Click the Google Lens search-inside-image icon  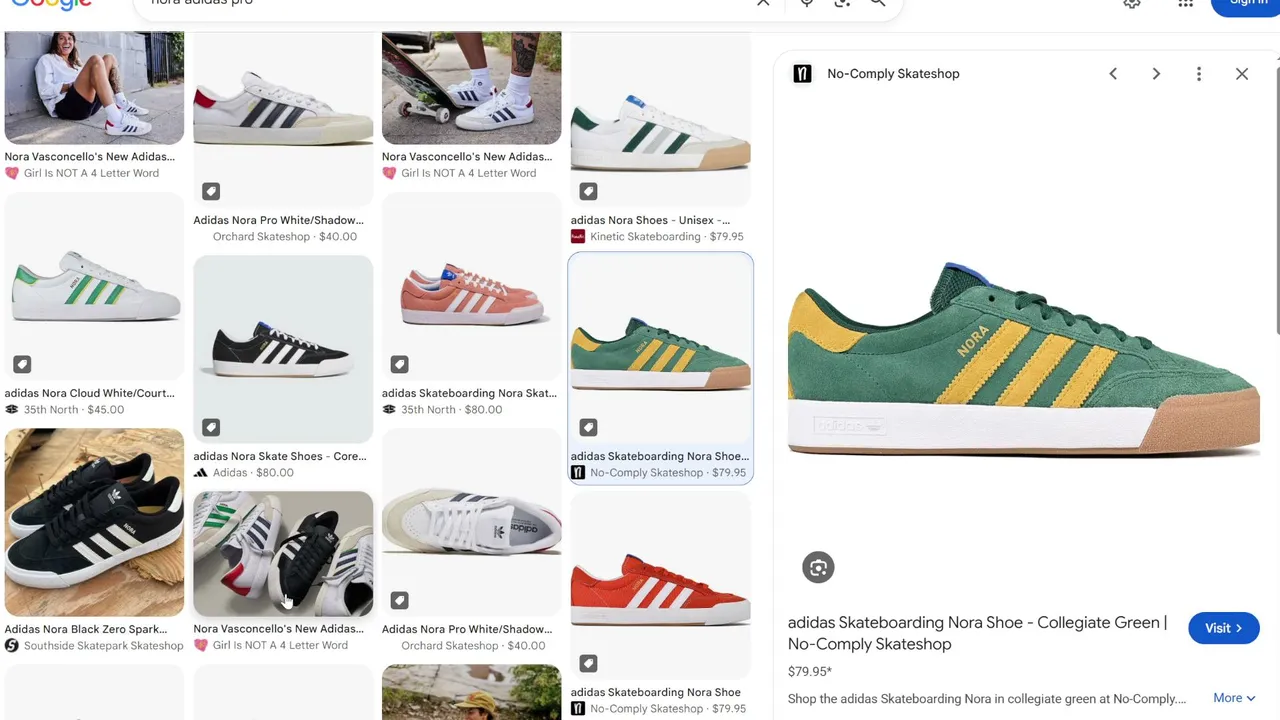coord(818,568)
